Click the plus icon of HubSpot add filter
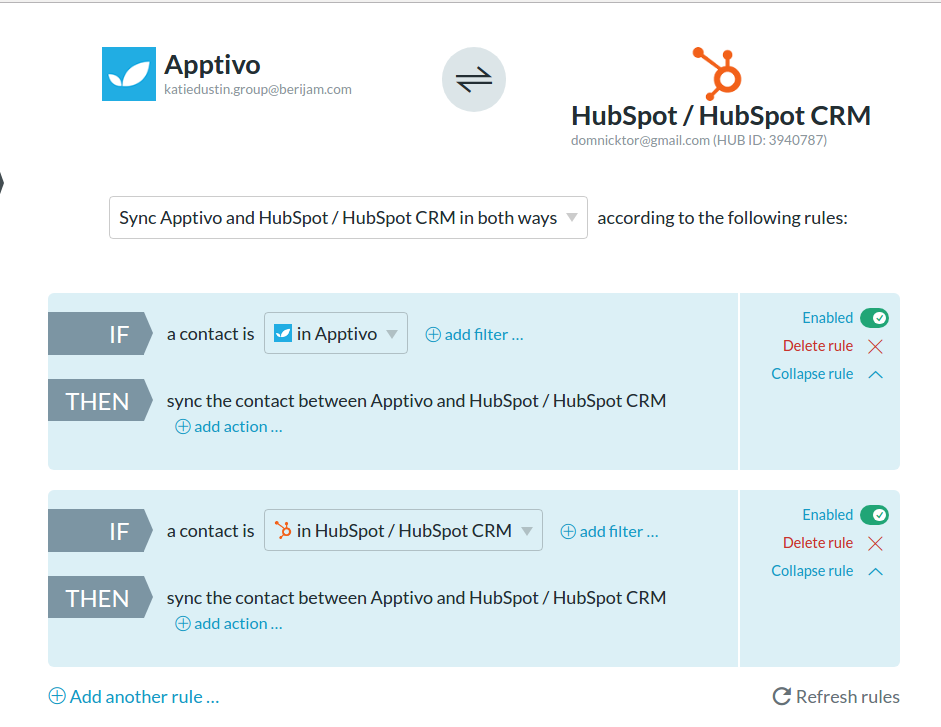This screenshot has height=727, width=941. (568, 531)
